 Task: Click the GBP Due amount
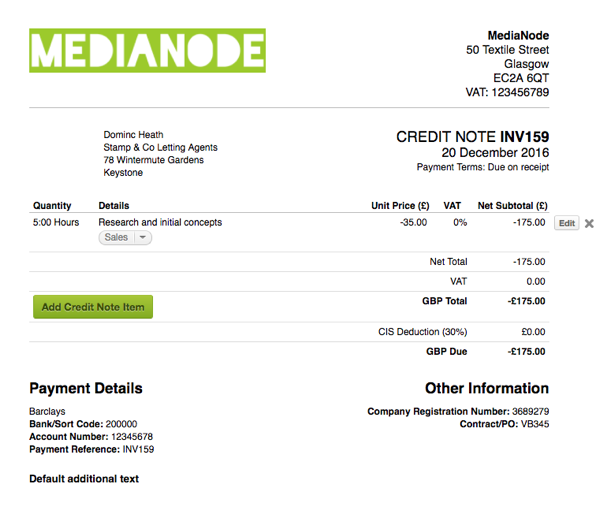[525, 352]
